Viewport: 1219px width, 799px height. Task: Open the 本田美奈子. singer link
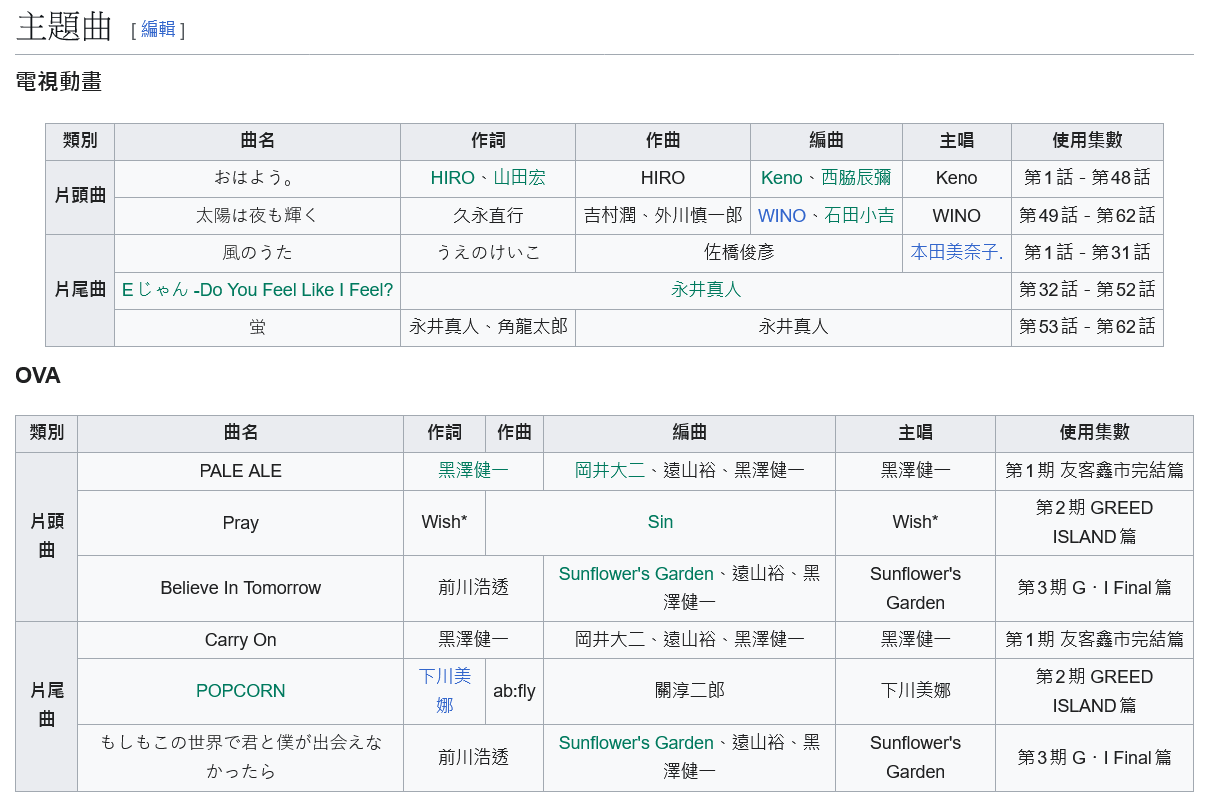click(956, 252)
